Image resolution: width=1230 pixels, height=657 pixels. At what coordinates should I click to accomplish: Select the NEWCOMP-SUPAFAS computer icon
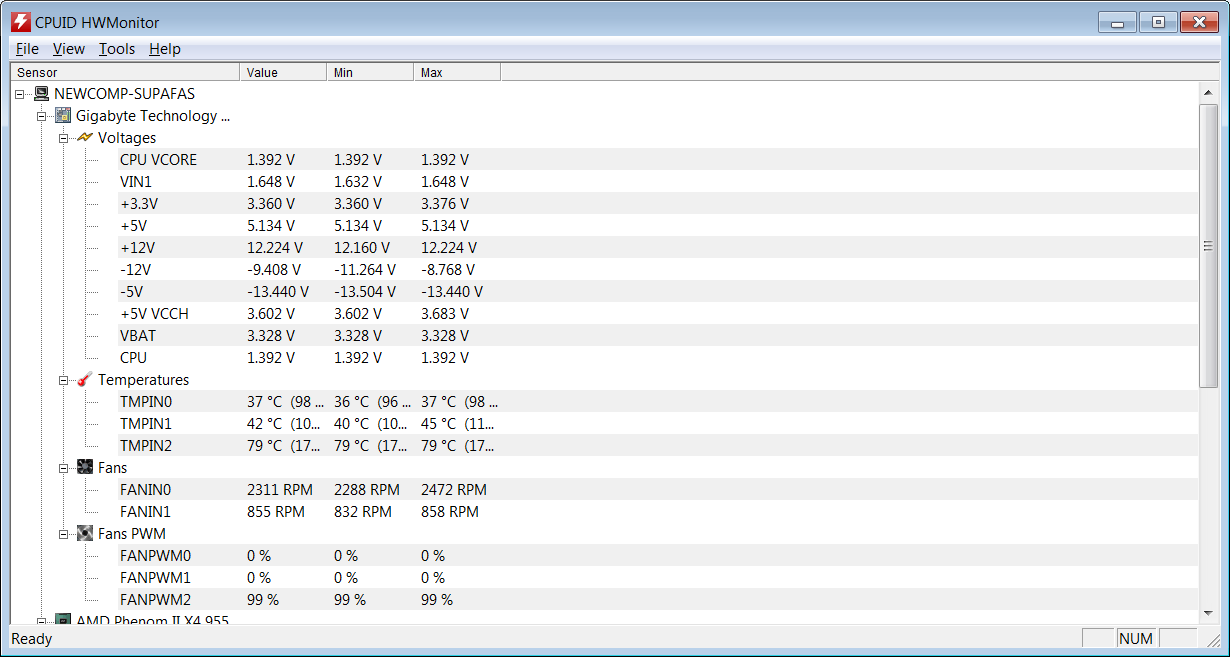(41, 94)
